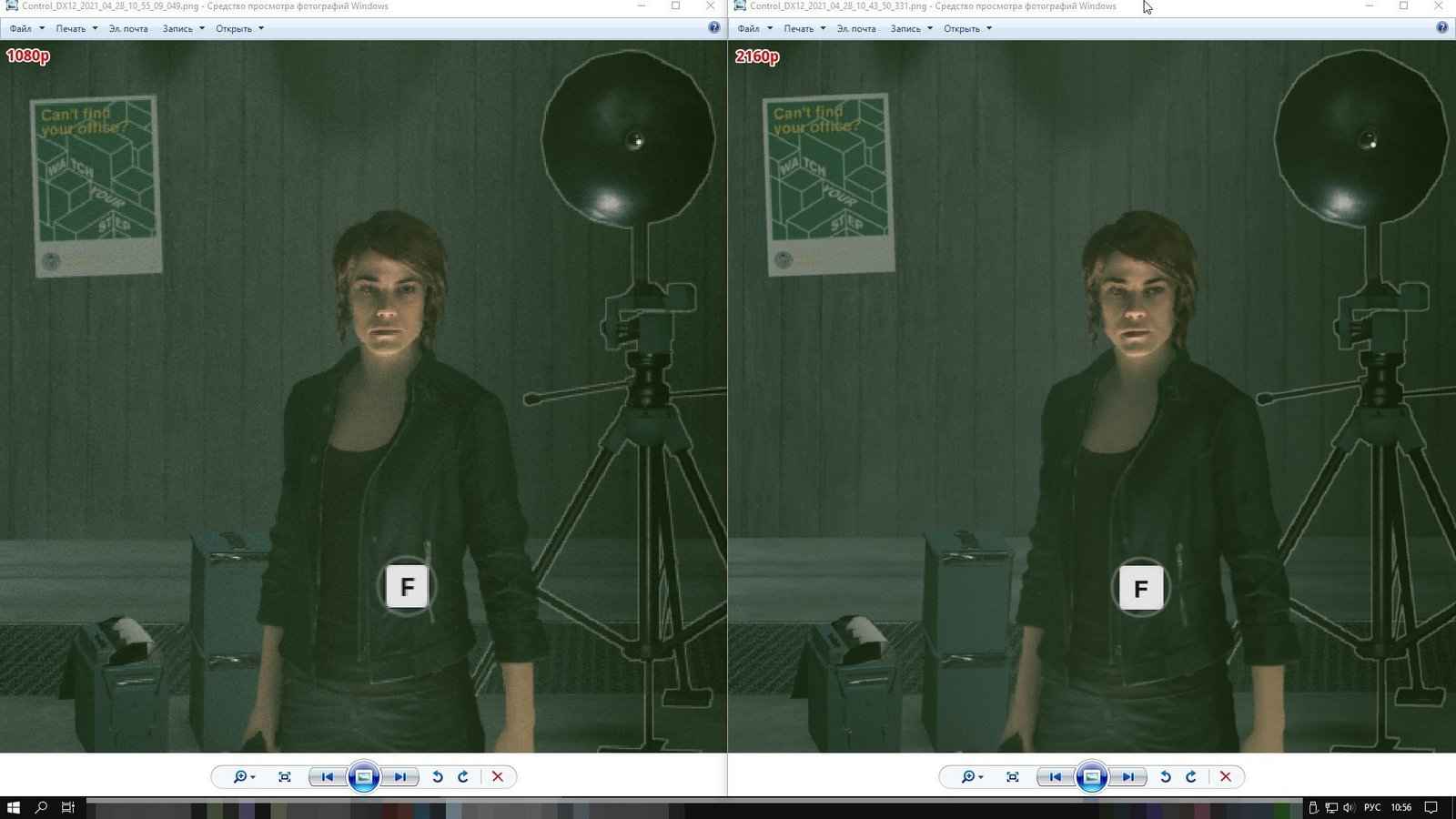Open clock showing 10:56
Viewport: 1456px width, 819px height.
1401,807
